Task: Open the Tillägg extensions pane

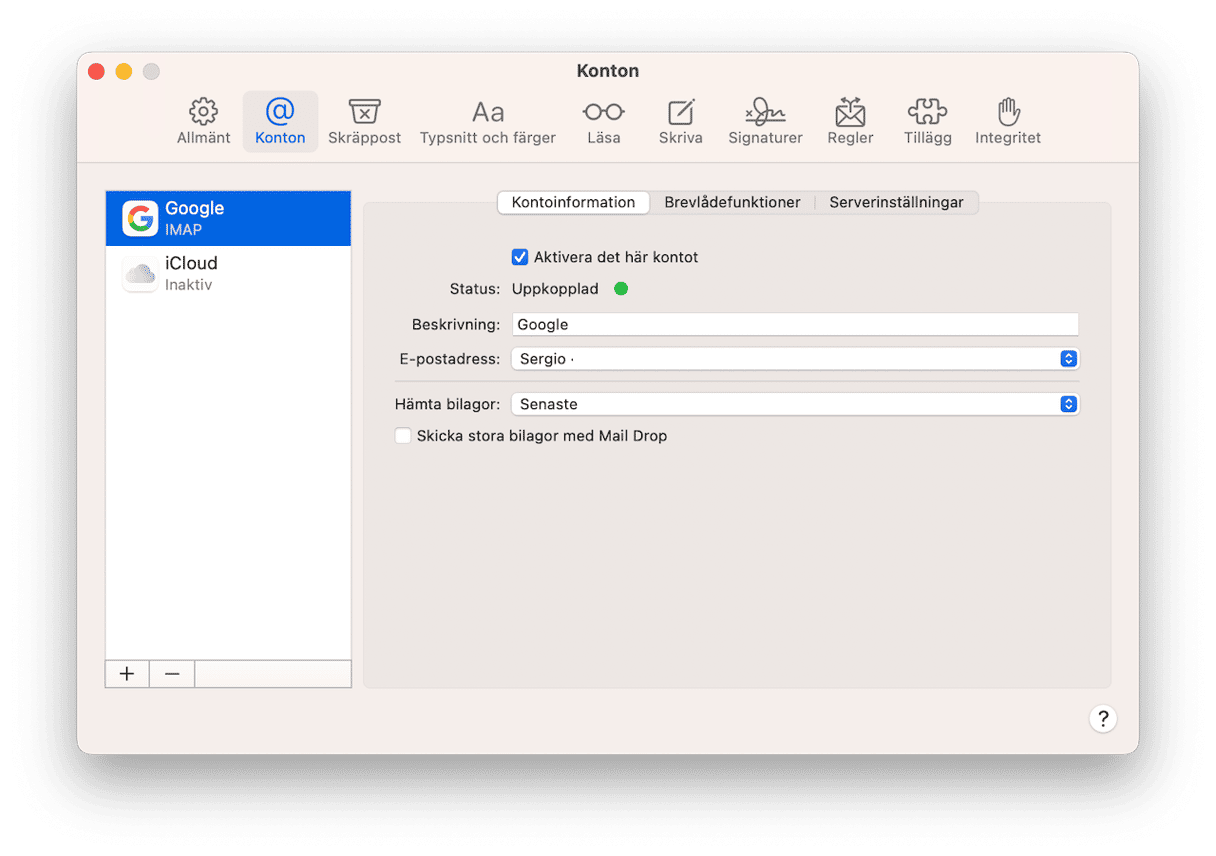Action: (927, 122)
